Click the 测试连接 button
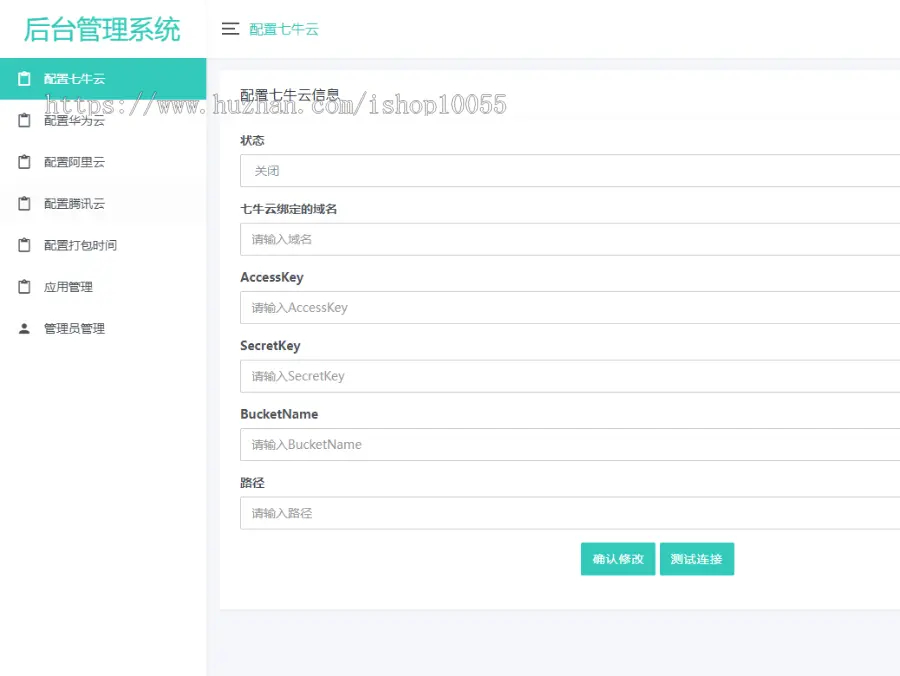The image size is (900, 676). pos(697,559)
